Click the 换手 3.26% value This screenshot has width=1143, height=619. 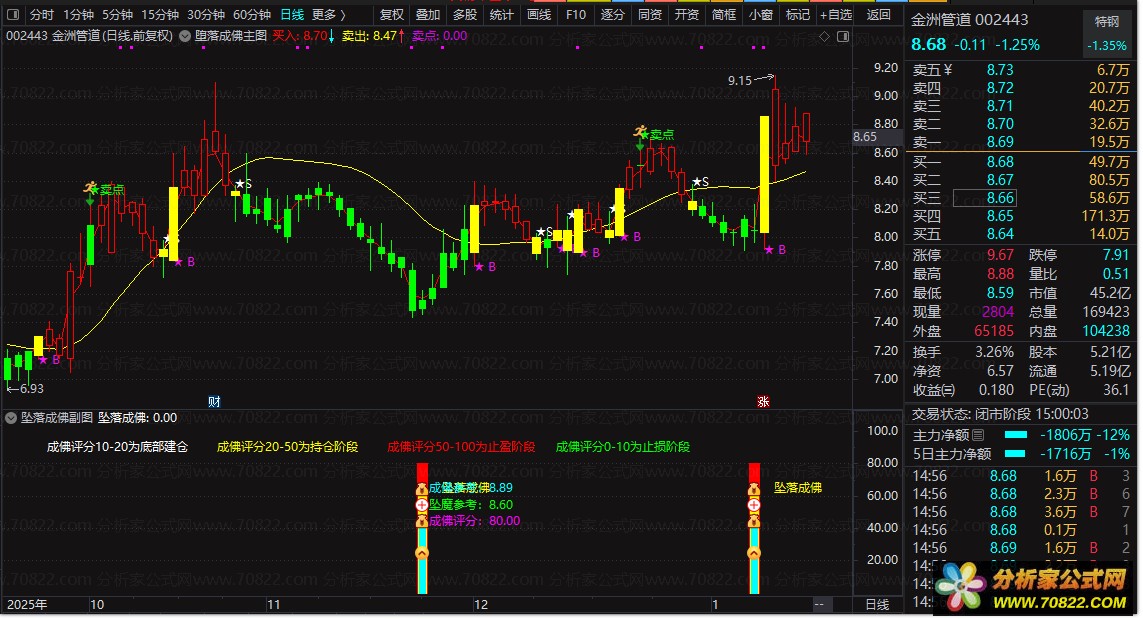click(994, 352)
